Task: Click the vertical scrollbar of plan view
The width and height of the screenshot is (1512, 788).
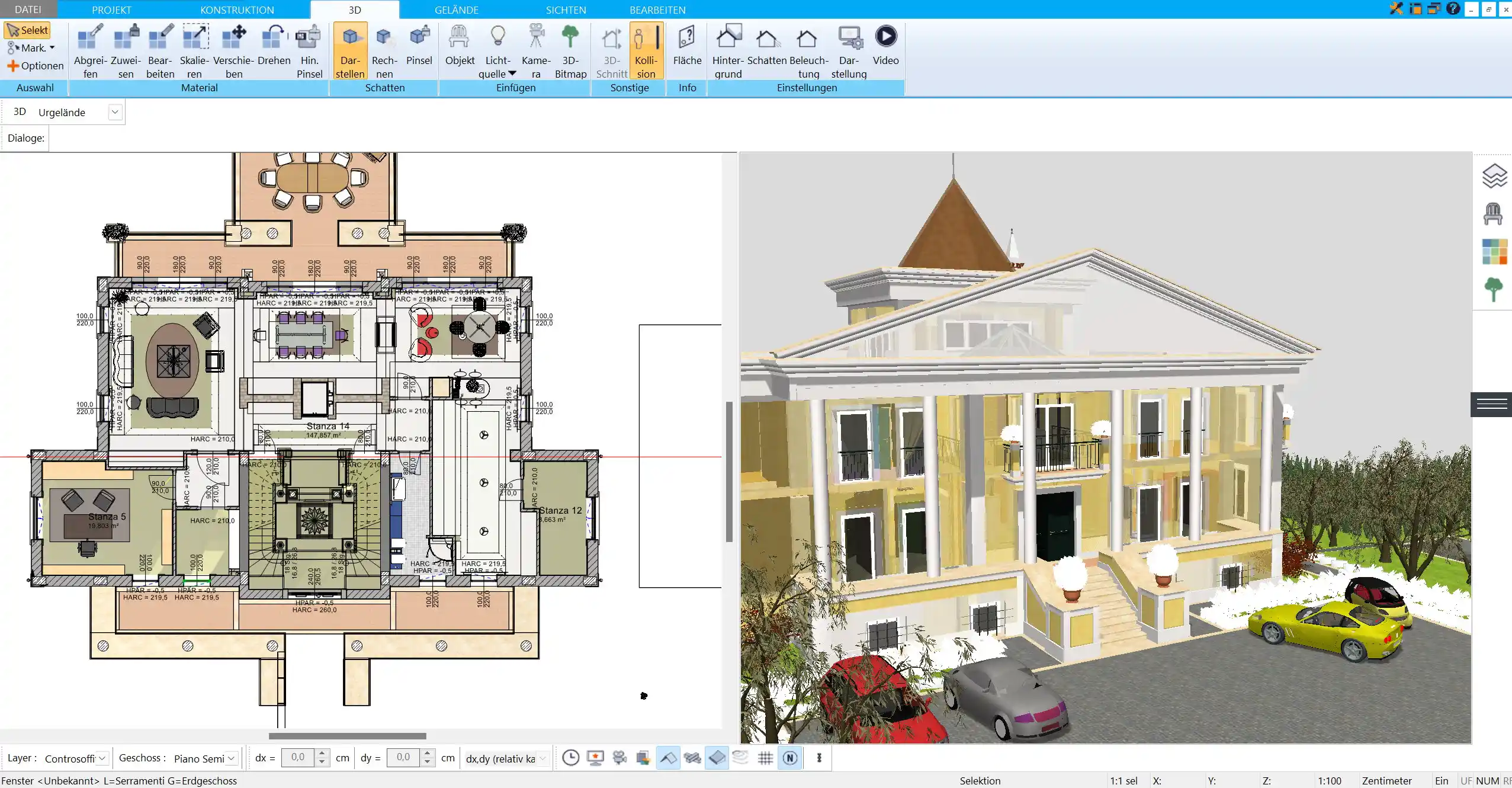Action: [730, 472]
